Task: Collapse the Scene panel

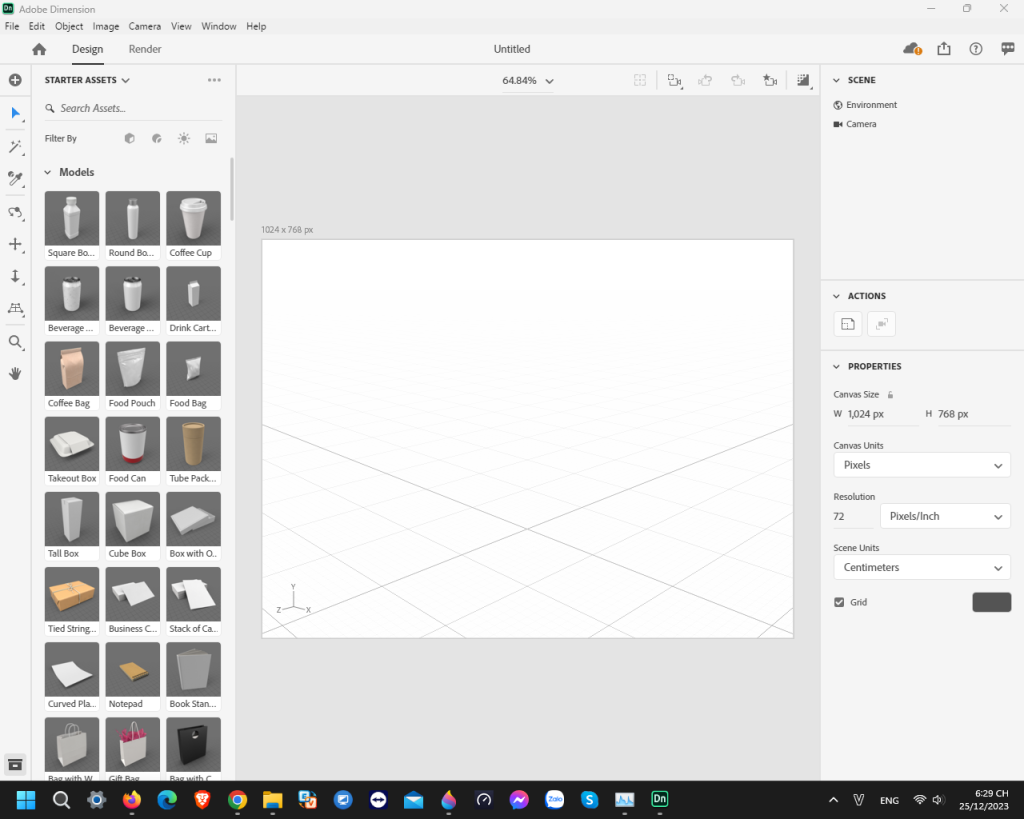Action: pos(836,80)
